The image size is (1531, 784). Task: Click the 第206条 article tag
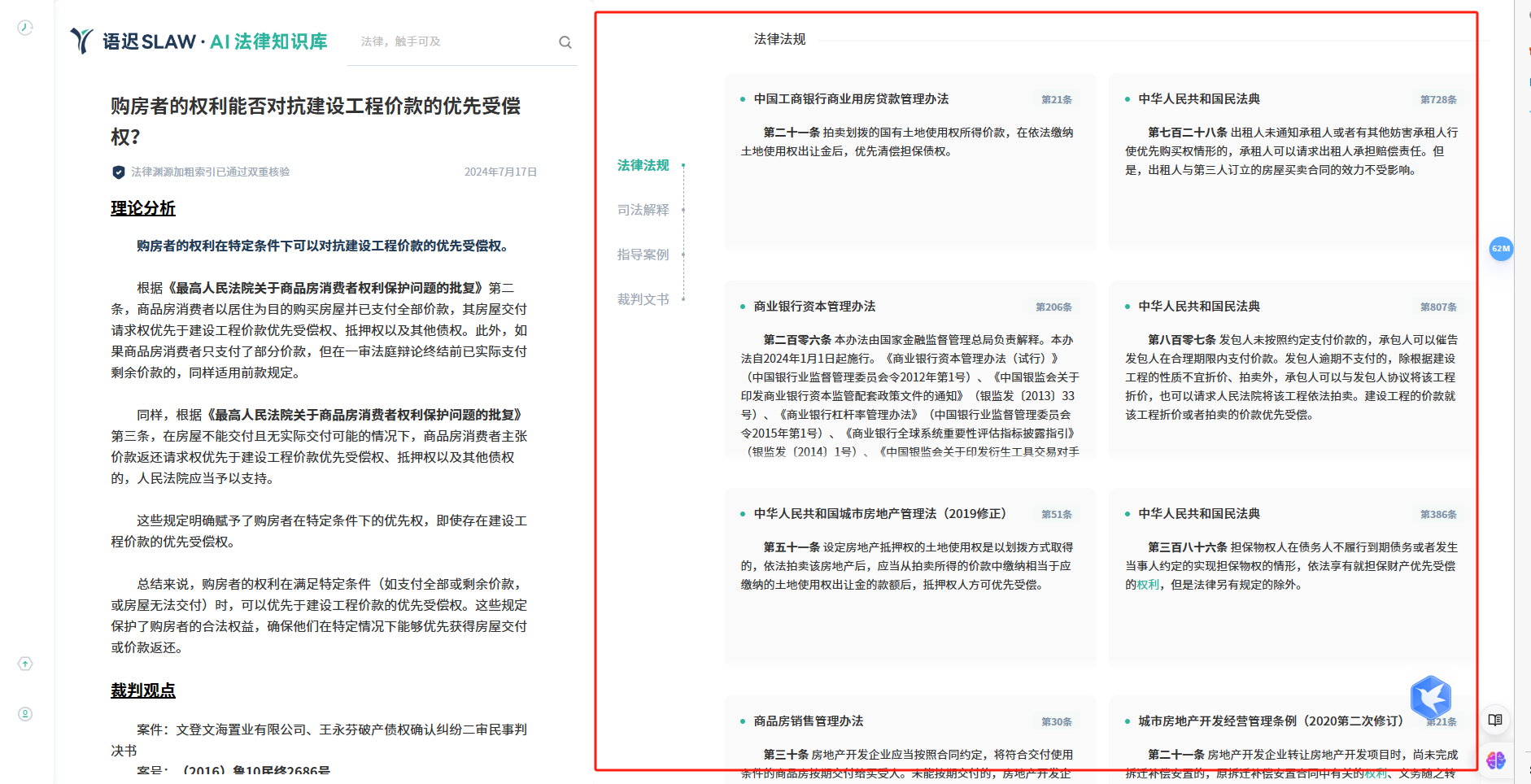click(1053, 307)
